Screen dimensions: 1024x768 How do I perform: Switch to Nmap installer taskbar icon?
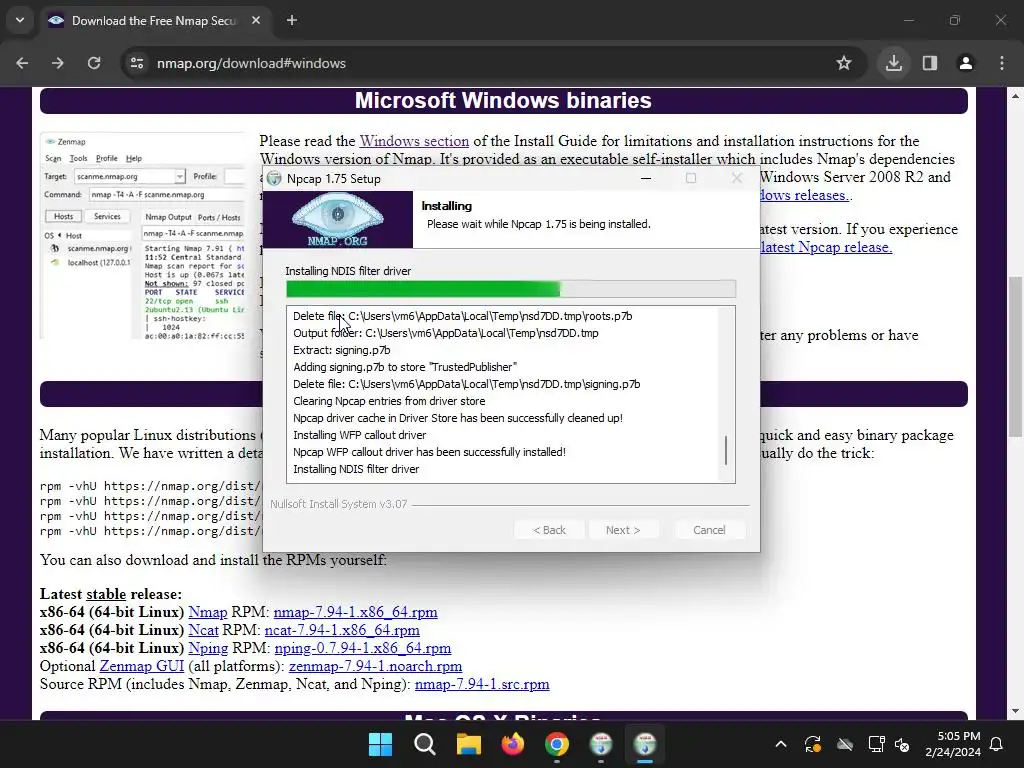coord(601,744)
